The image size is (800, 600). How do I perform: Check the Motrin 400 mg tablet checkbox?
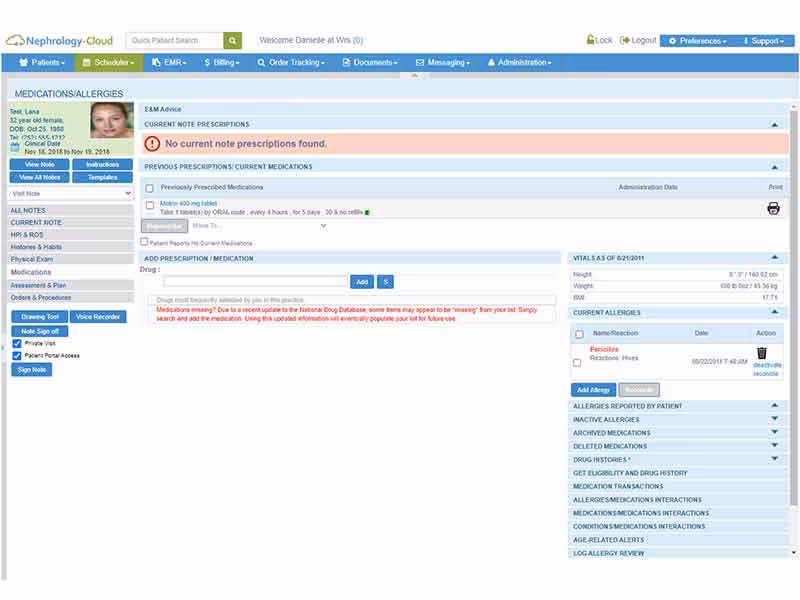150,205
